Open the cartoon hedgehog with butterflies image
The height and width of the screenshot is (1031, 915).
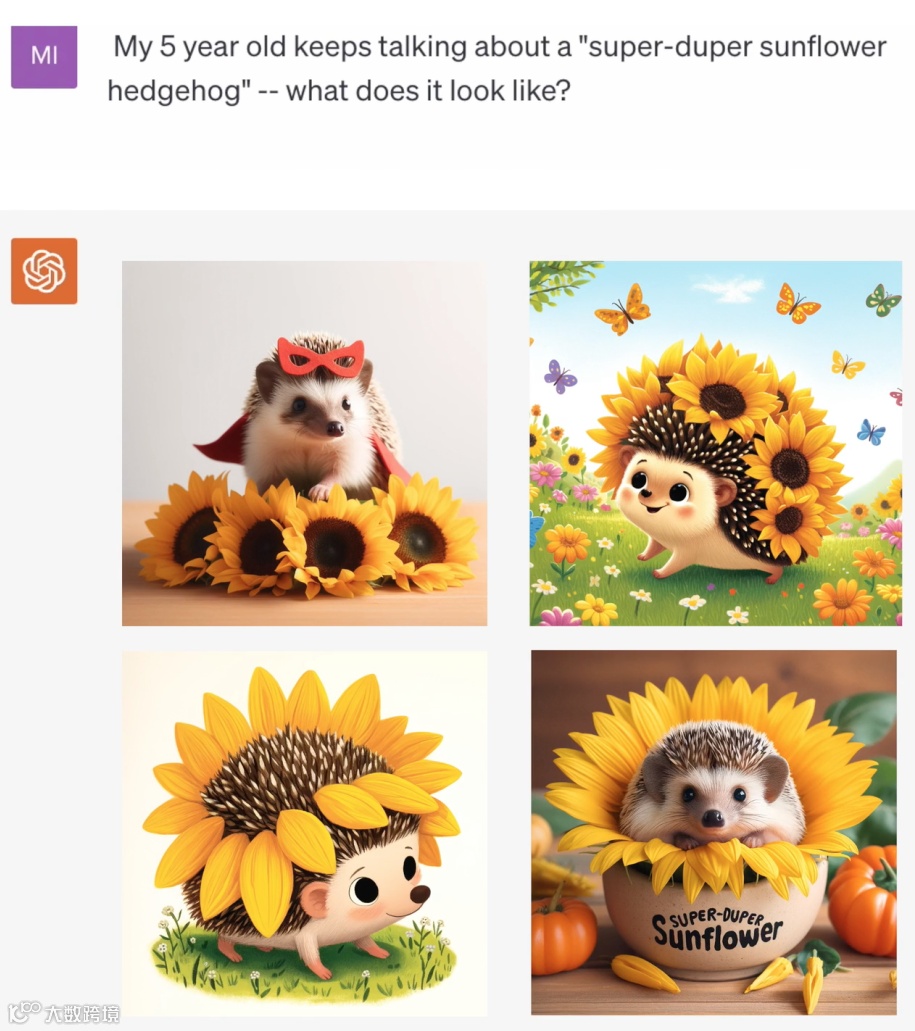(x=716, y=443)
